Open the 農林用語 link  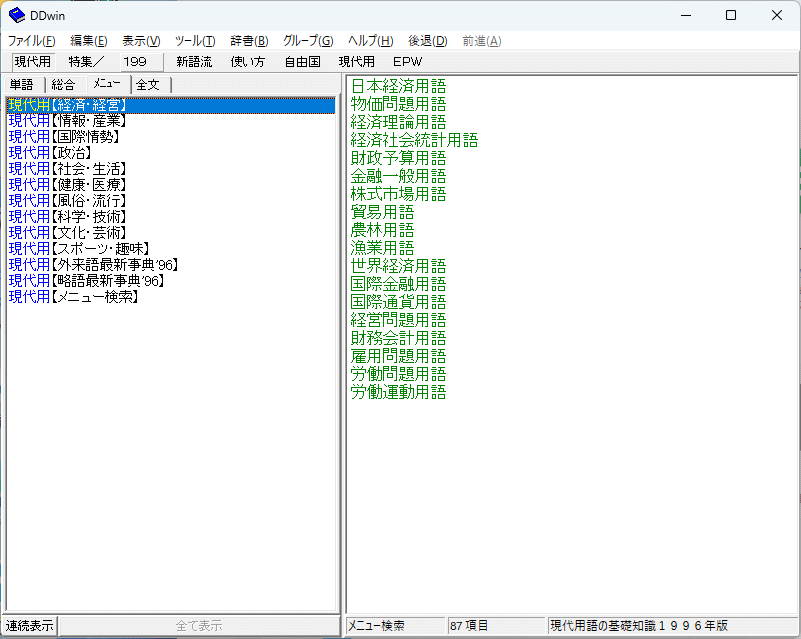[x=382, y=230]
